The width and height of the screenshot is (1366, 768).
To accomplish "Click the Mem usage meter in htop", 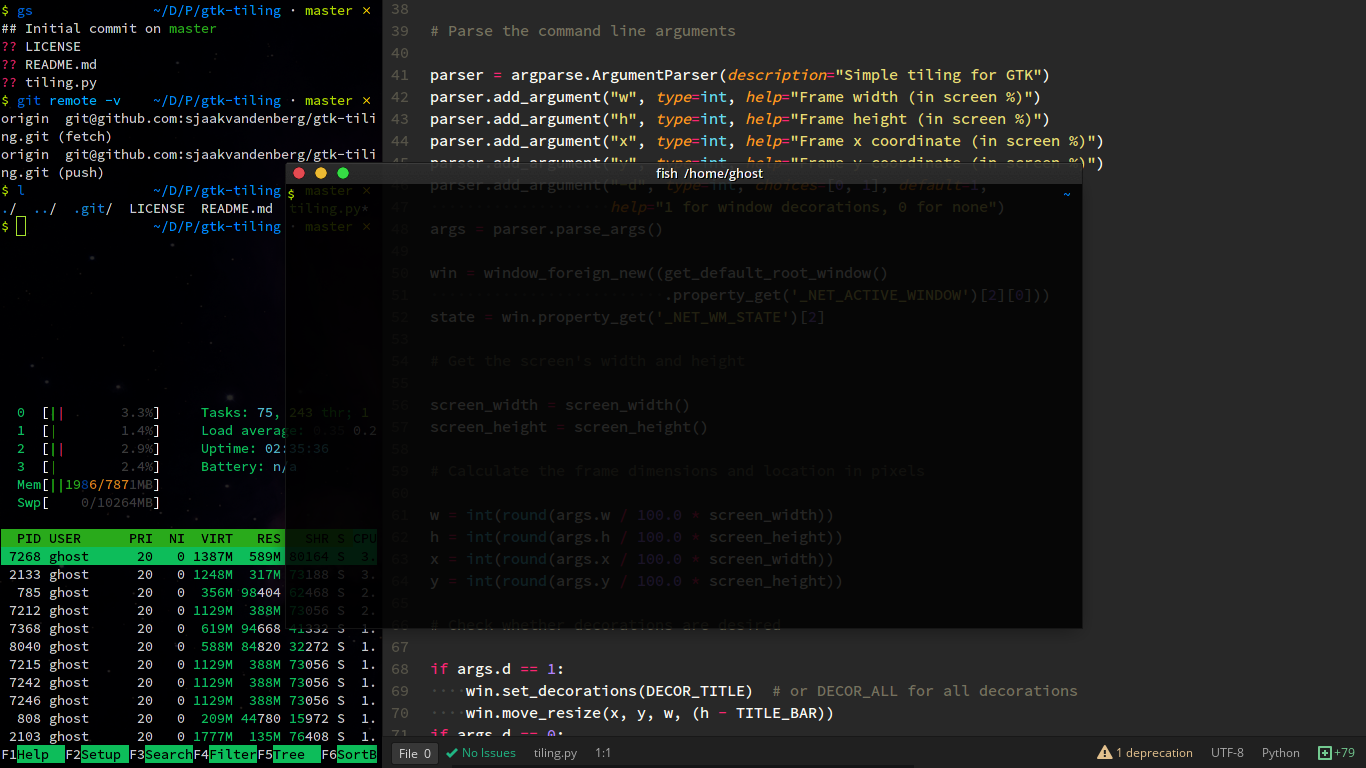I will [x=88, y=485].
